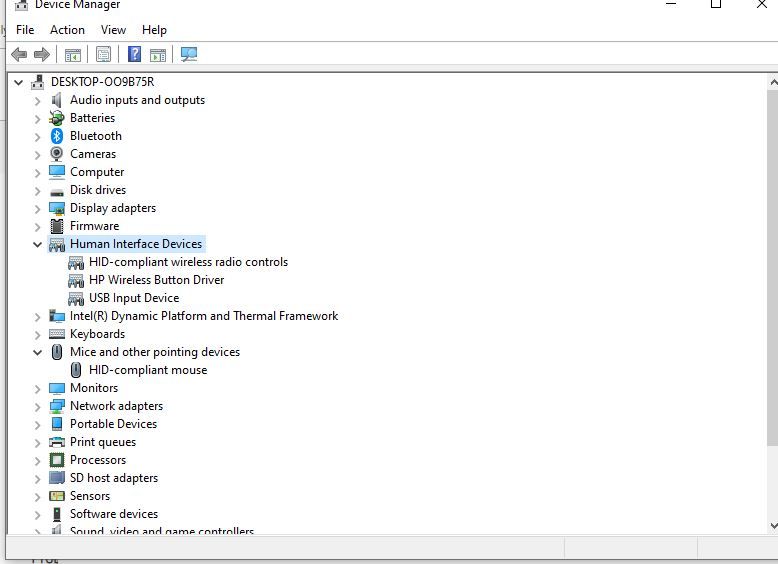778x564 pixels.
Task: Click the Back arrow in toolbar
Action: 19,54
